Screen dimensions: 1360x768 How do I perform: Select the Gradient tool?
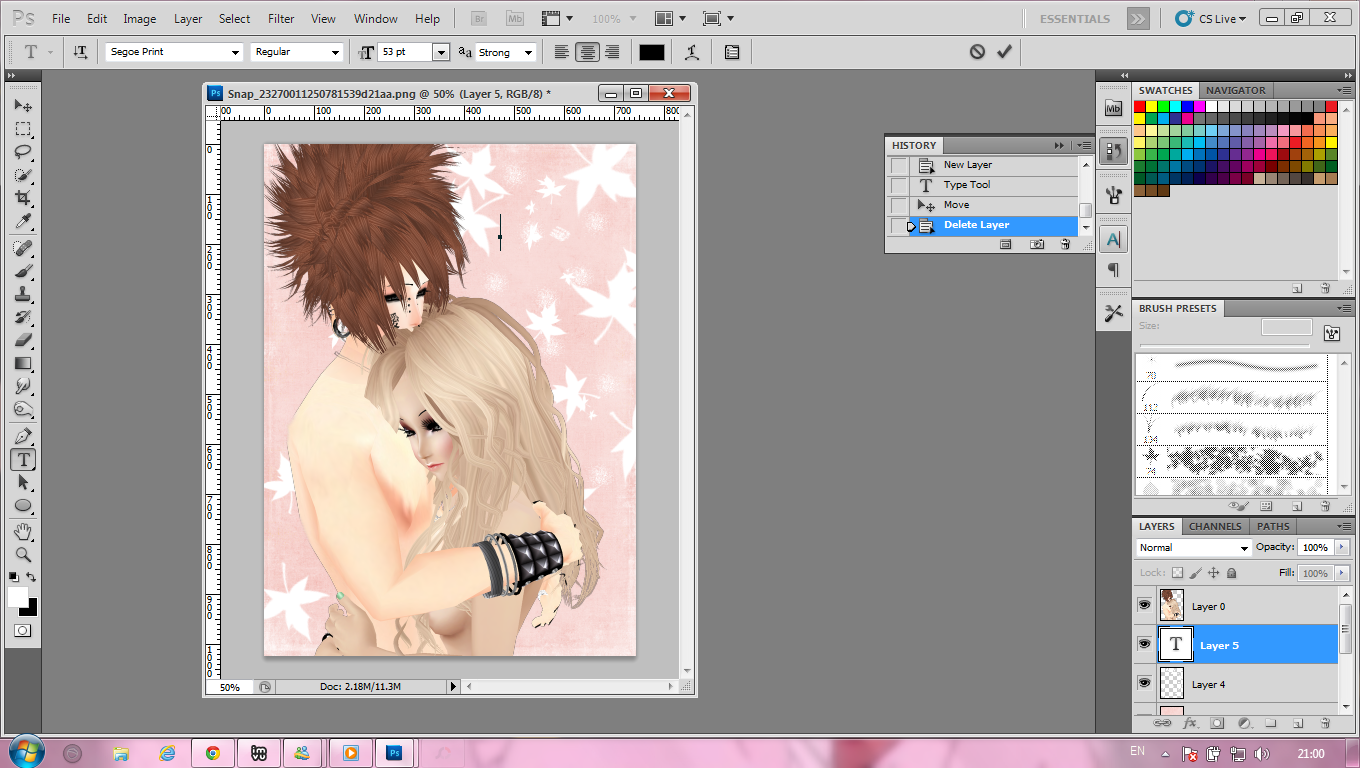tap(23, 363)
